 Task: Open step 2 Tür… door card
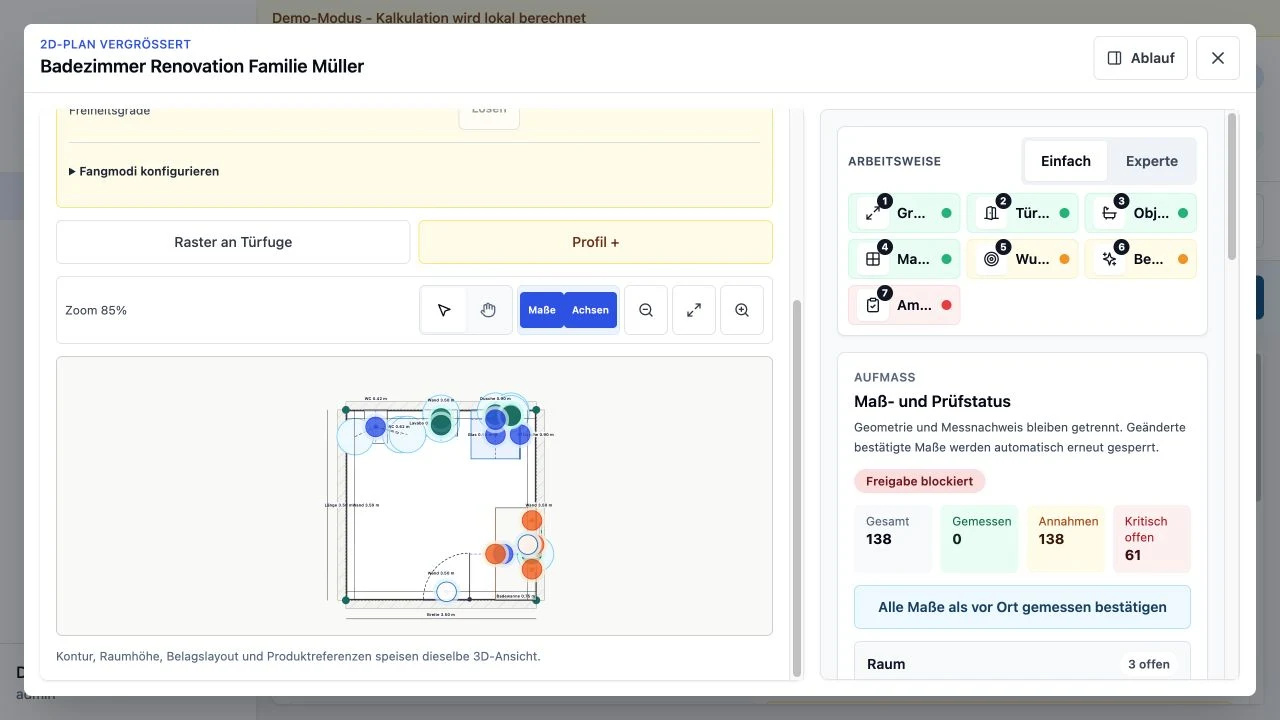pyautogui.click(x=1022, y=213)
